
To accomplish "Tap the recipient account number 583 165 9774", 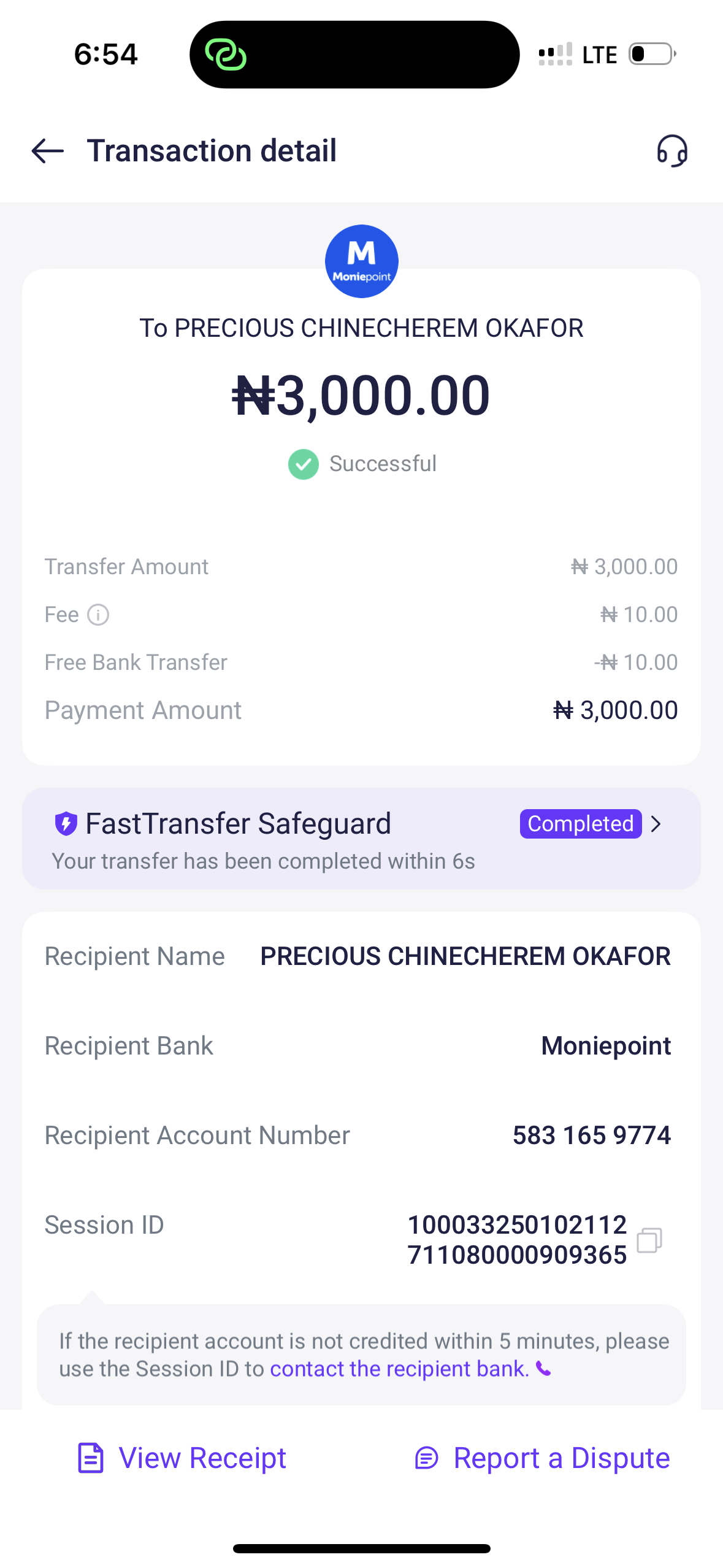I will (592, 1136).
